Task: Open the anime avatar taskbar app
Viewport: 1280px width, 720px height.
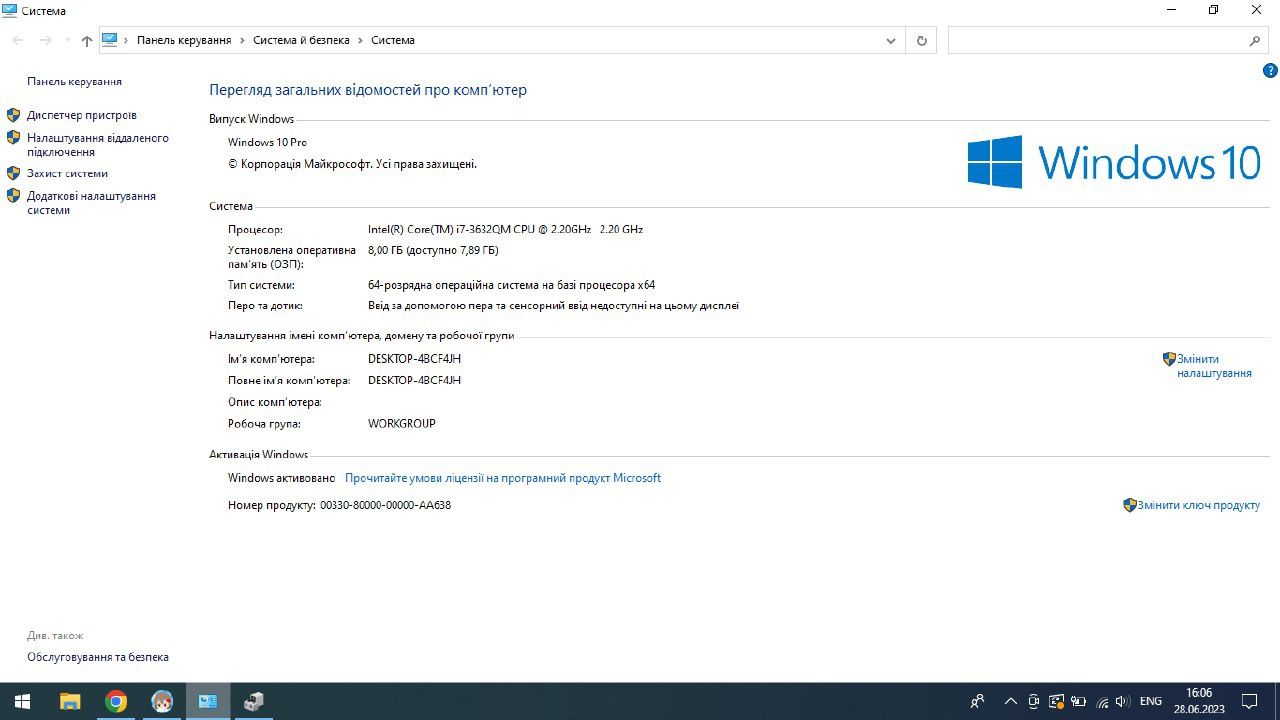Action: 162,701
